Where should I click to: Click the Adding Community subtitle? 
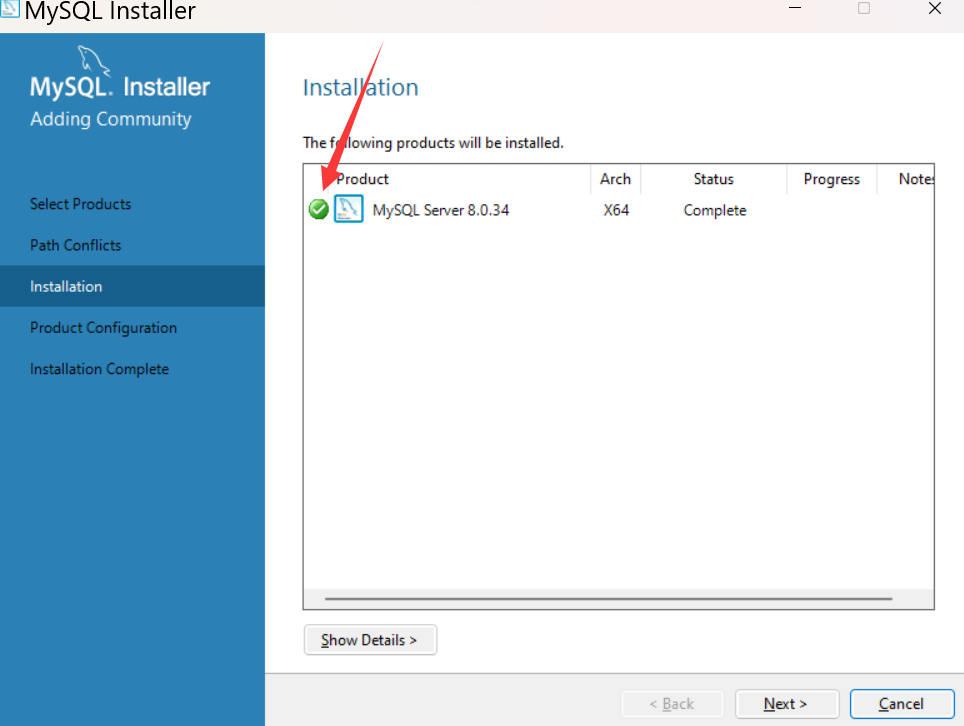coord(111,119)
